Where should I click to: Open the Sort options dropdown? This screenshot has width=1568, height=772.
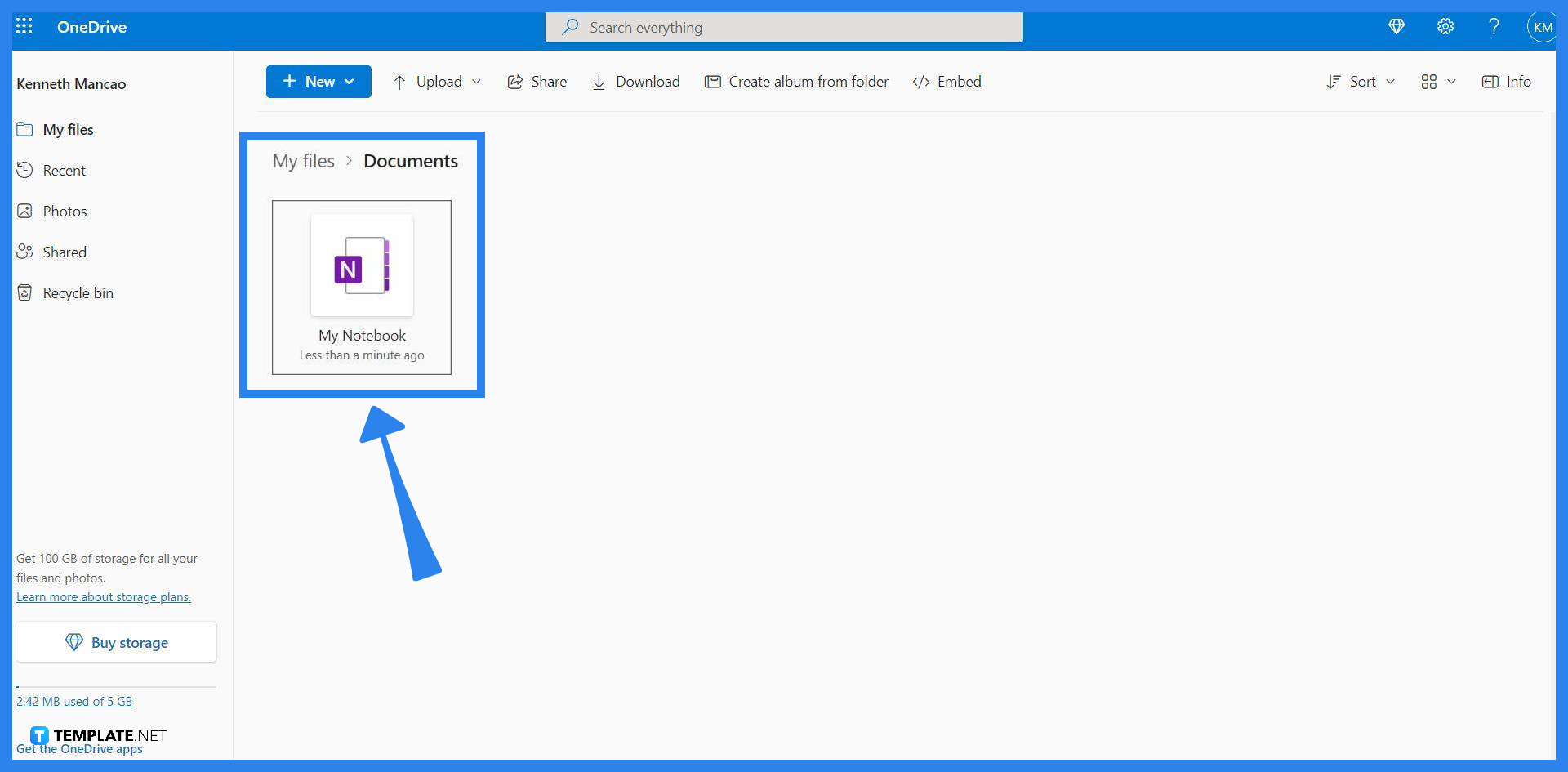[1391, 82]
